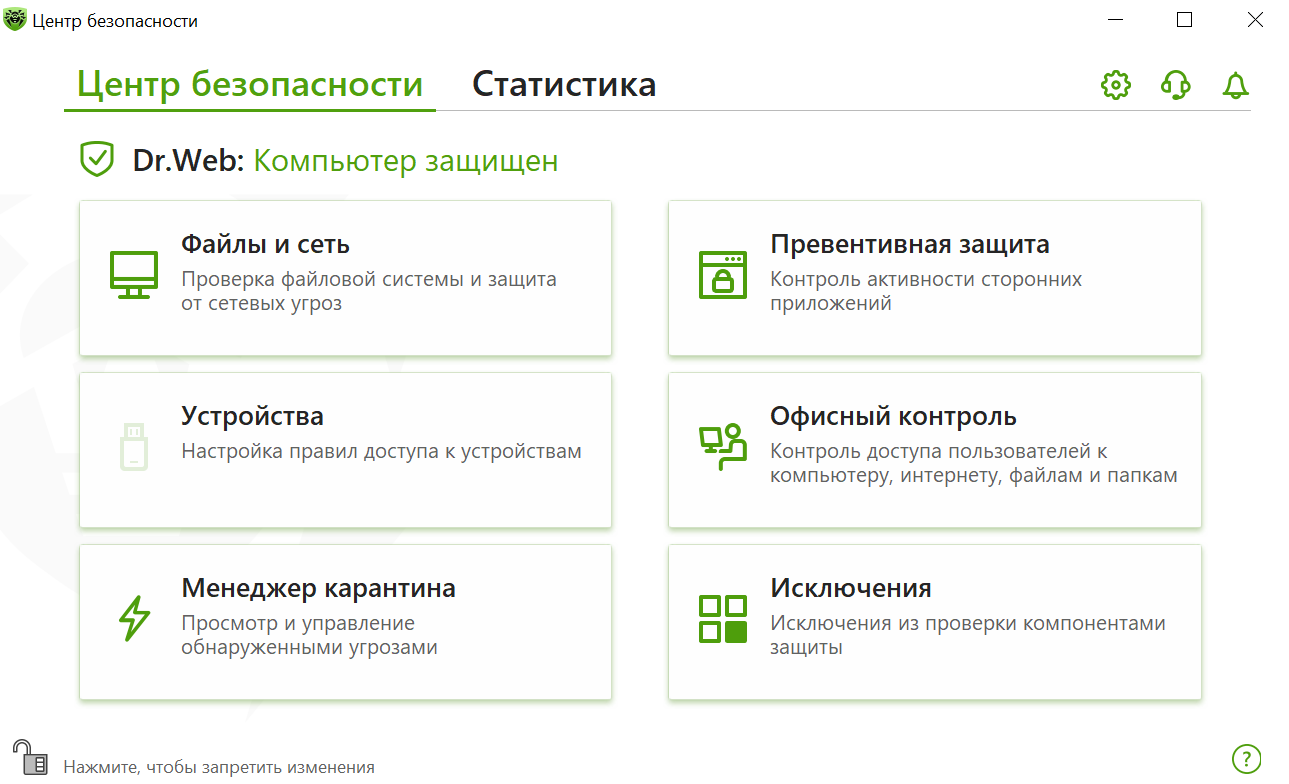Open the Файлы и сеть heading
The image size is (1289, 784).
tap(265, 244)
